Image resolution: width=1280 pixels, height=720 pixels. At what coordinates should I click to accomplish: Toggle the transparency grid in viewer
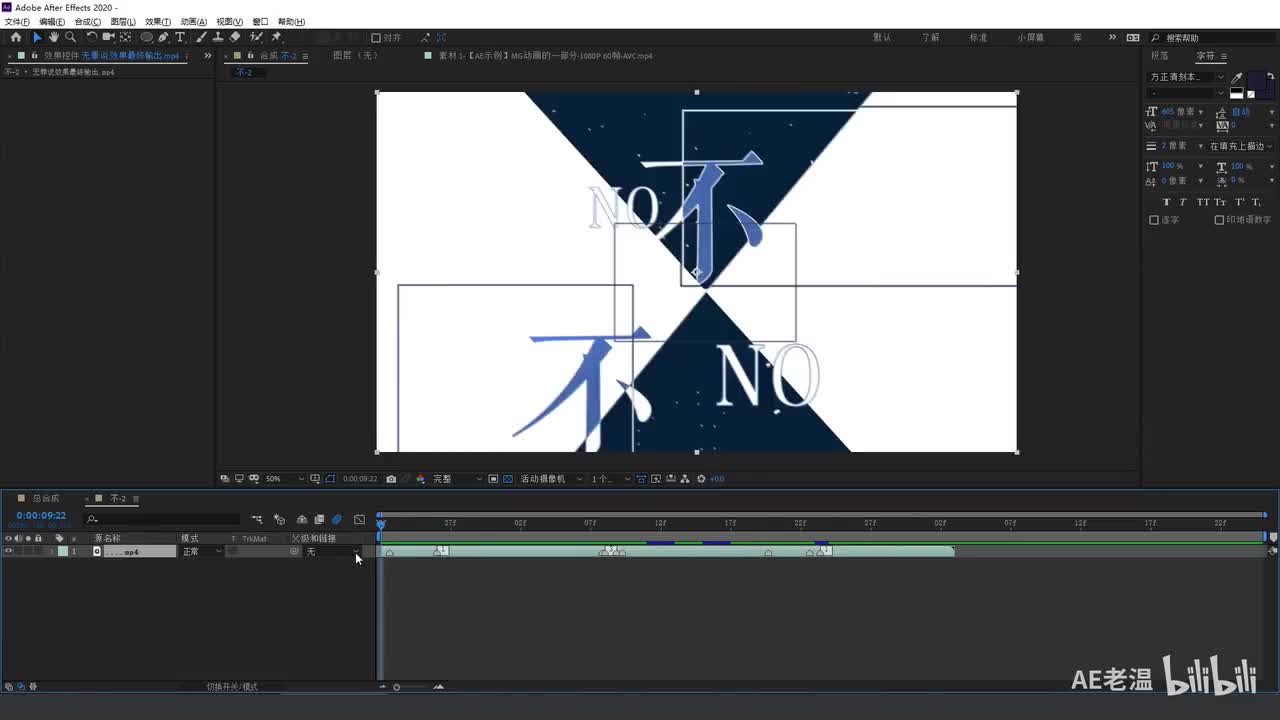[507, 479]
